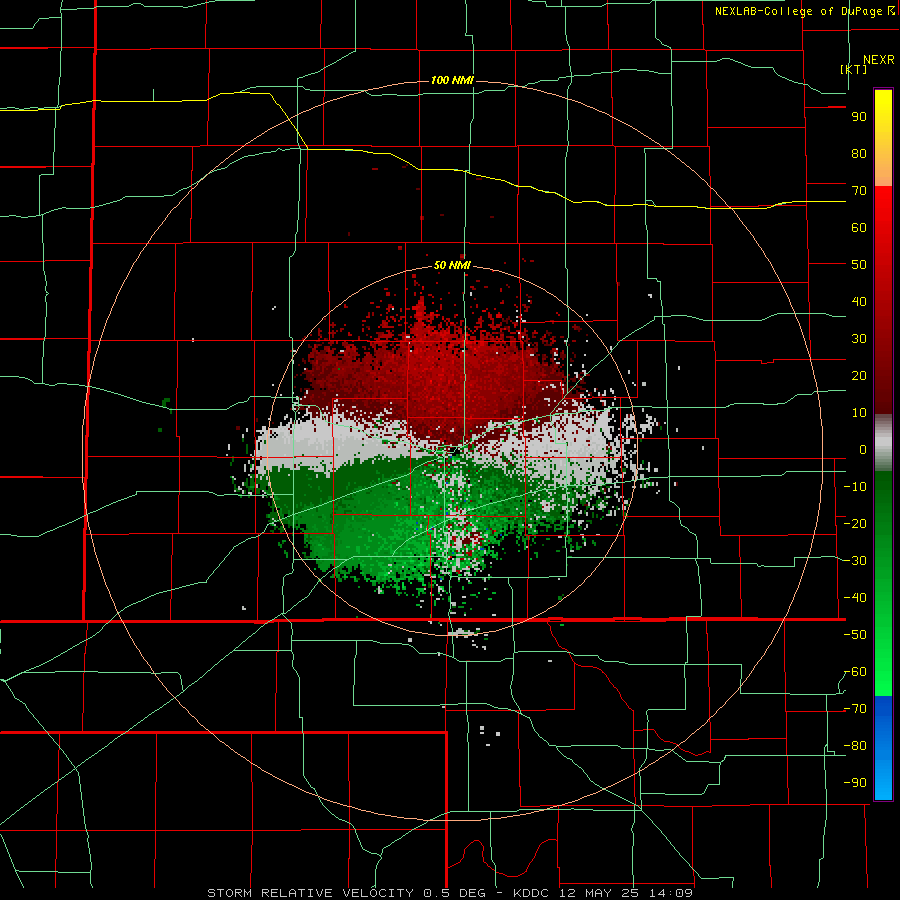The image size is (900, 900).
Task: Click the 0.5 DEG elevation text
Action: (x=454, y=893)
